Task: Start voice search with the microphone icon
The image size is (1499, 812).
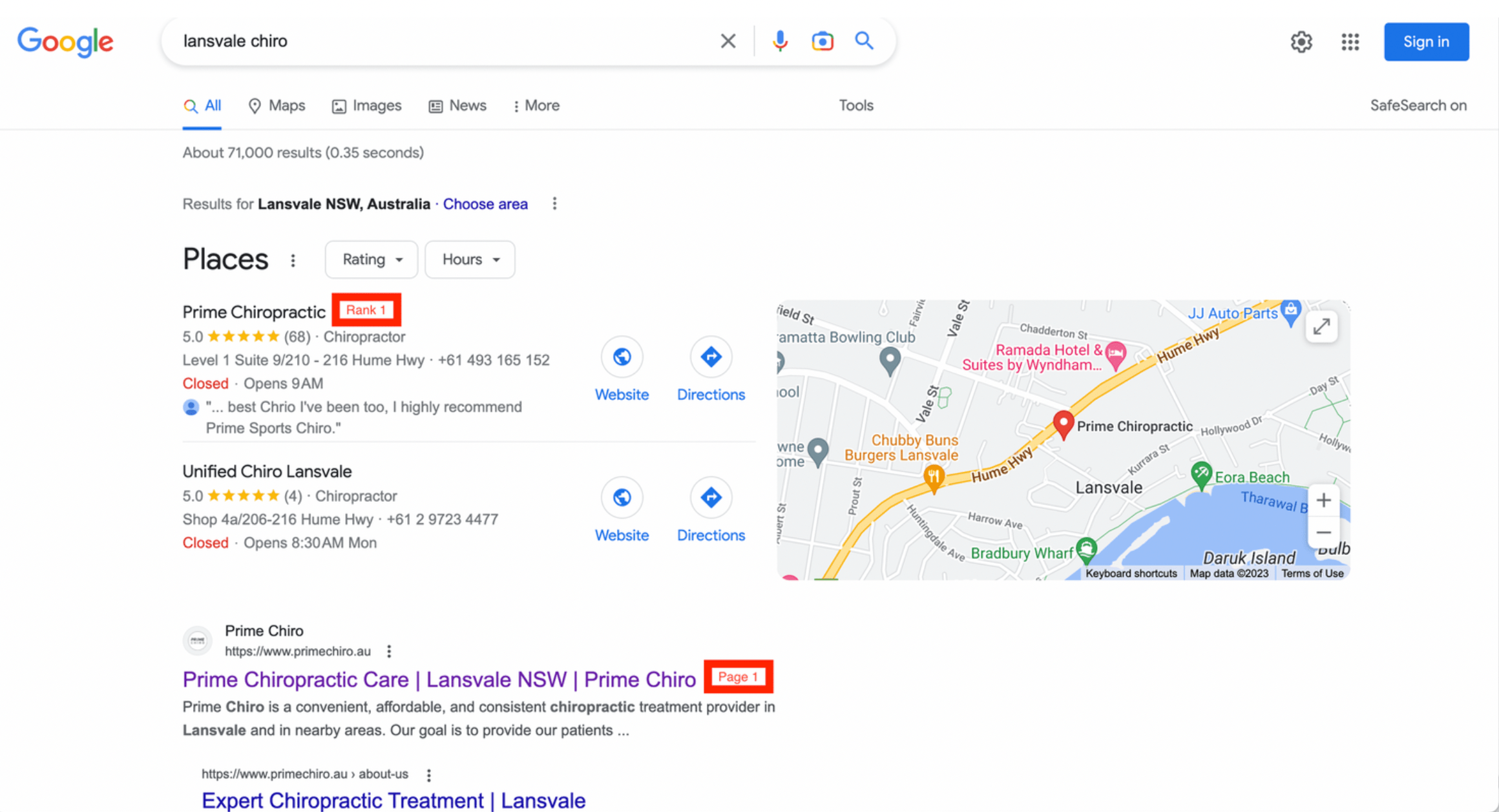Action: point(780,41)
